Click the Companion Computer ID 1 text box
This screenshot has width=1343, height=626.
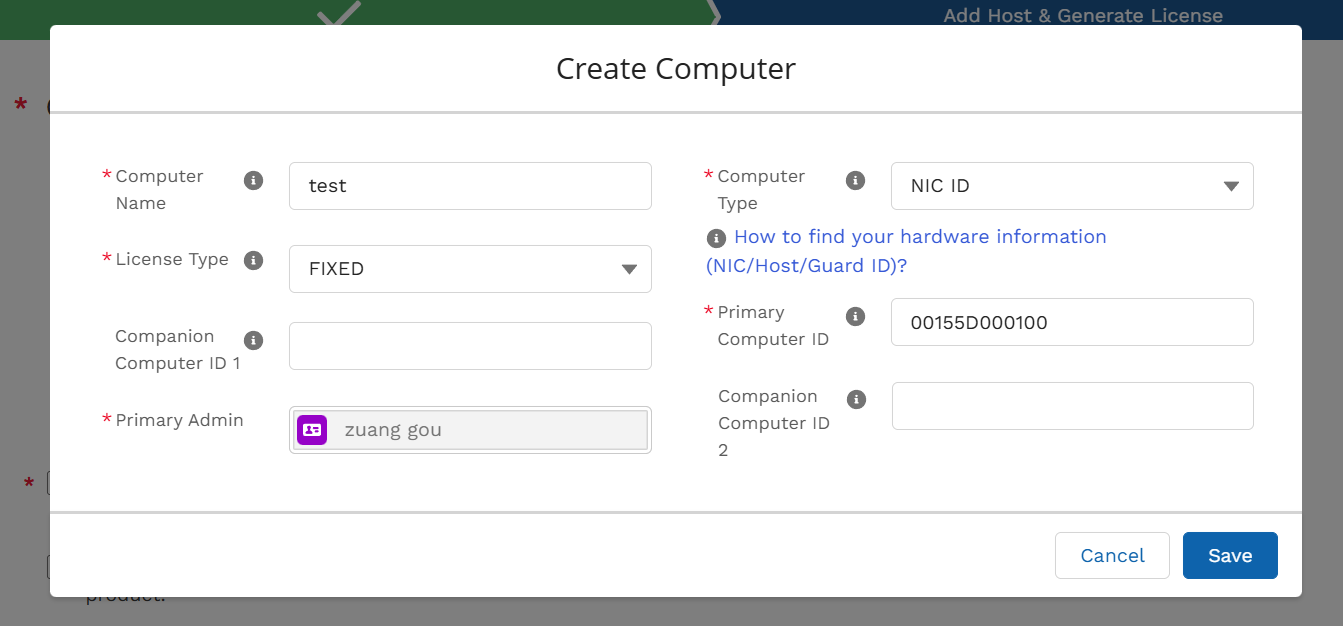(470, 346)
